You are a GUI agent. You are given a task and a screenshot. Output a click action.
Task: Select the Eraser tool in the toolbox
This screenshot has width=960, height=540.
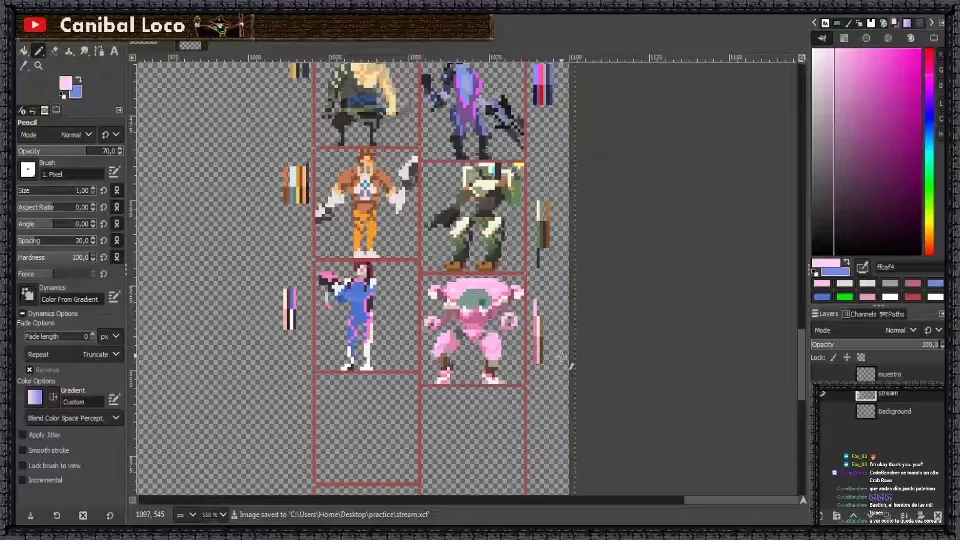(x=54, y=51)
